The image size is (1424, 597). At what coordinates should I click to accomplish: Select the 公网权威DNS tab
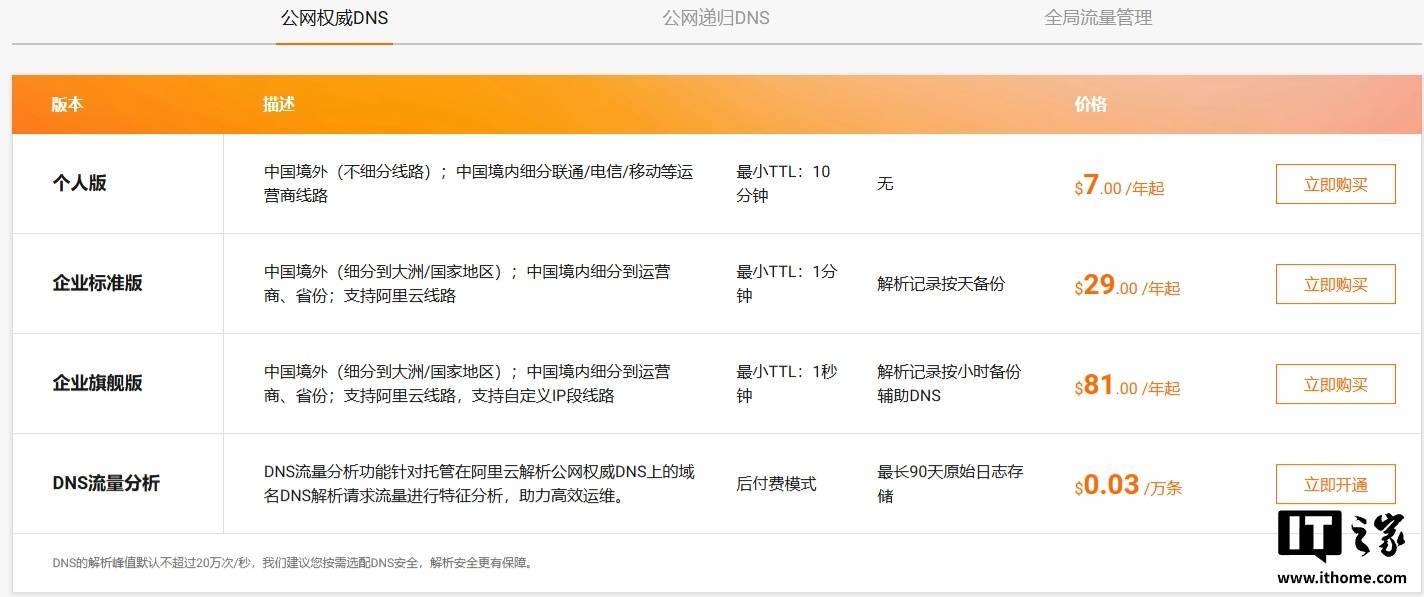click(x=333, y=17)
